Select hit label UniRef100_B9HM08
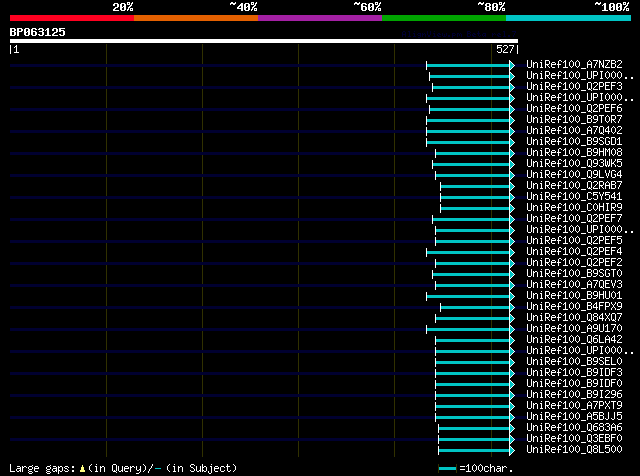The height and width of the screenshot is (476, 640). click(x=574, y=153)
